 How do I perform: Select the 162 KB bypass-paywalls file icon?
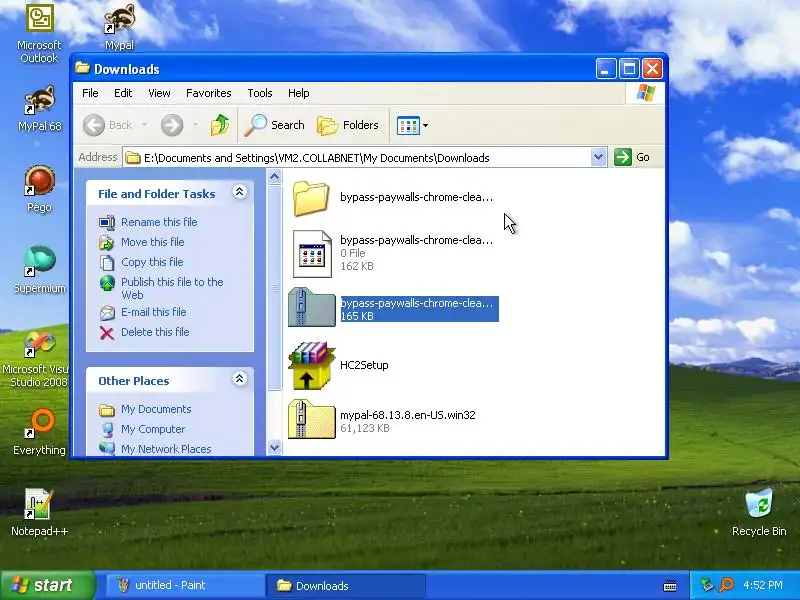[312, 254]
